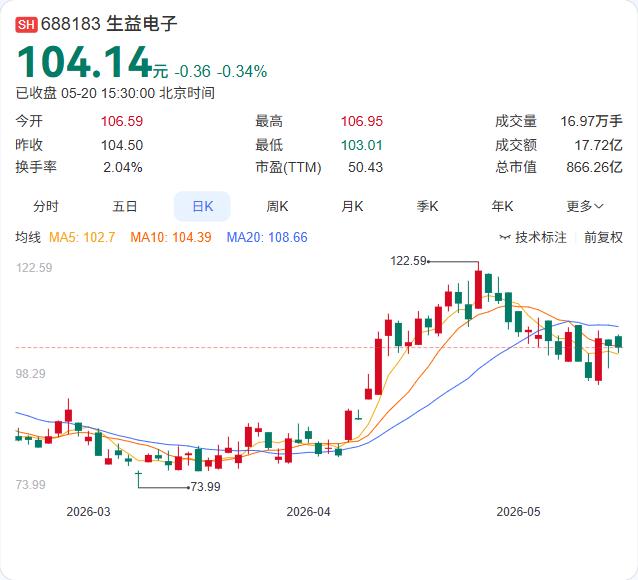
Task: Click the 73.99 low price marker on chart
Action: (x=205, y=486)
